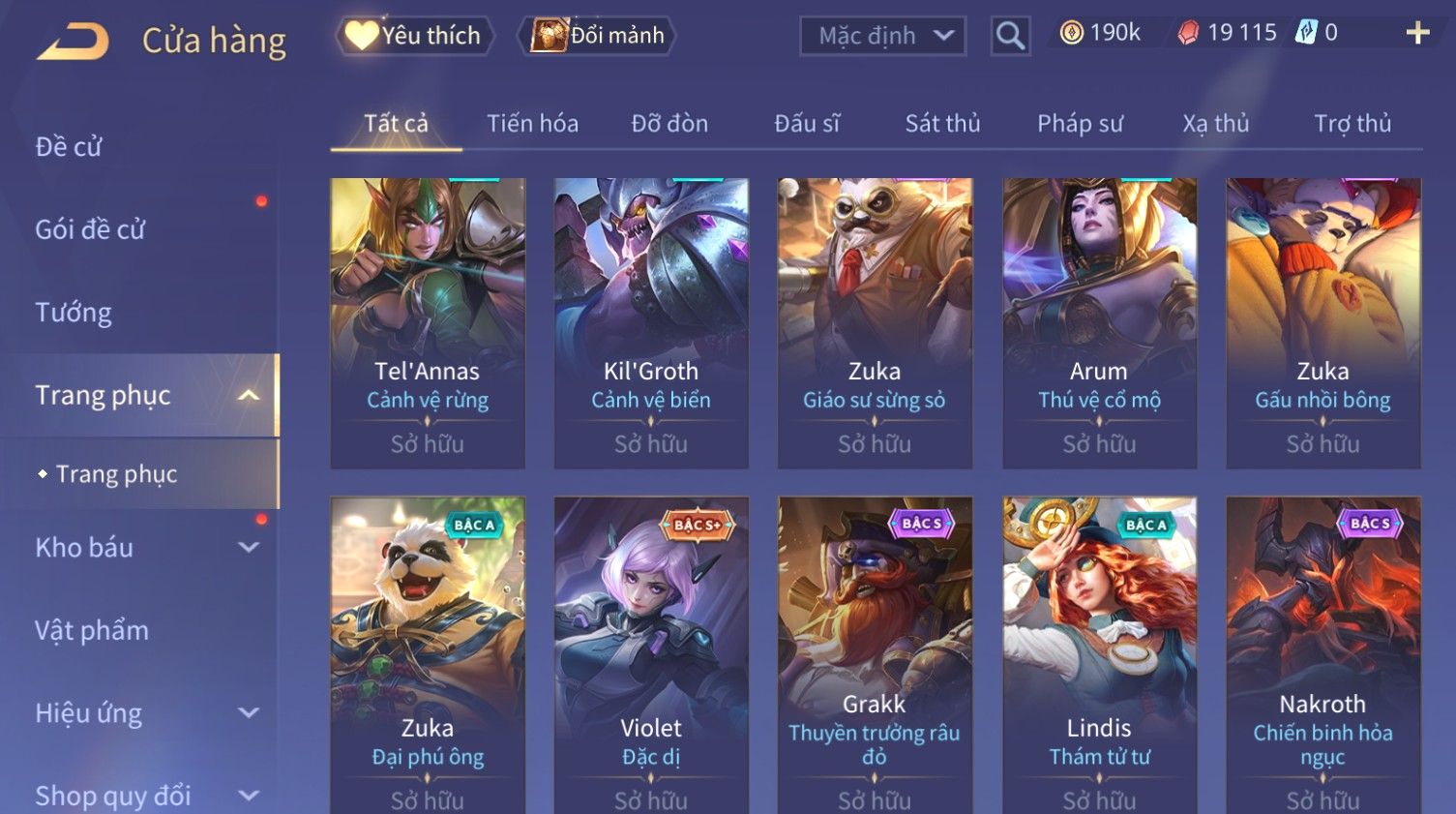The image size is (1456, 814).
Task: Tap the blue voucher ticket icon
Action: tap(1306, 32)
